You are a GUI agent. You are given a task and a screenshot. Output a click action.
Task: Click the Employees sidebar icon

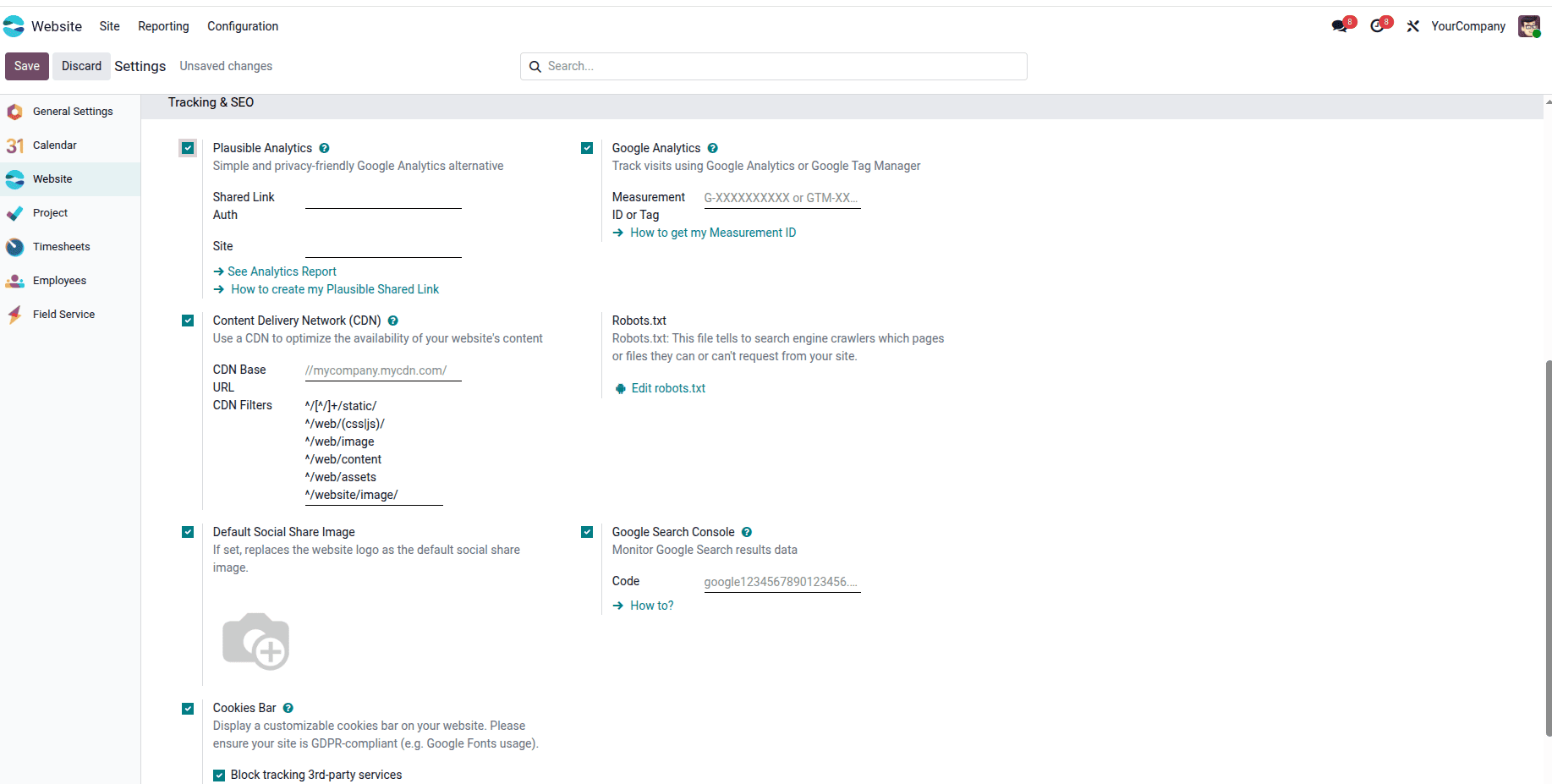(15, 281)
